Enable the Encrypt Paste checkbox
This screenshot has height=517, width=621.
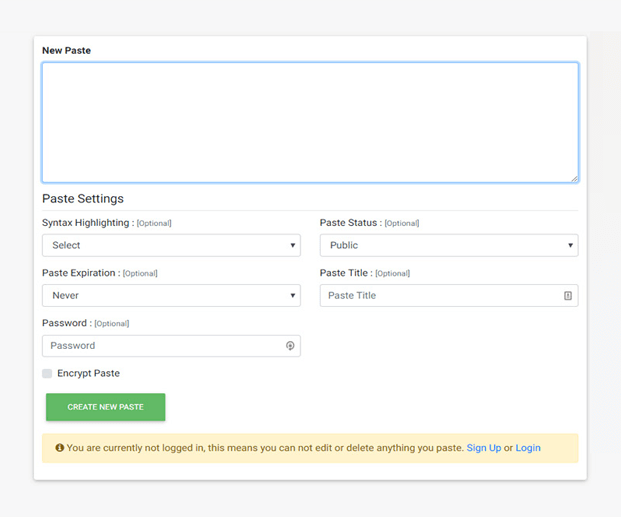(x=47, y=374)
